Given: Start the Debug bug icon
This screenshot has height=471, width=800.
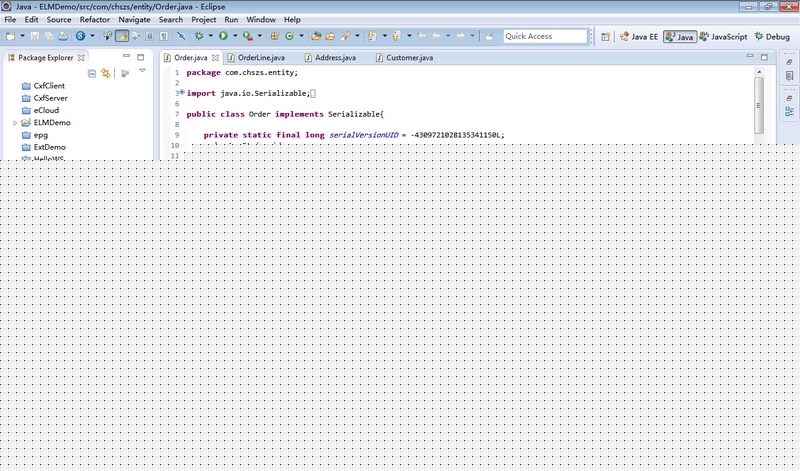Looking at the screenshot, I should point(198,36).
